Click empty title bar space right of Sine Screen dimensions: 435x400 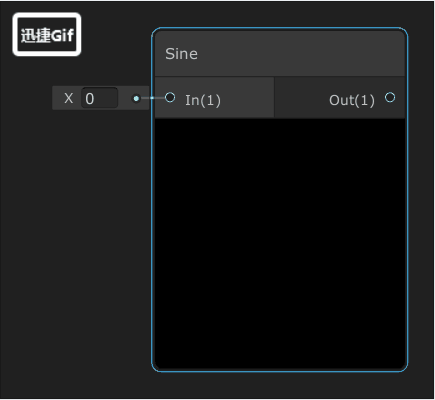tap(300, 54)
